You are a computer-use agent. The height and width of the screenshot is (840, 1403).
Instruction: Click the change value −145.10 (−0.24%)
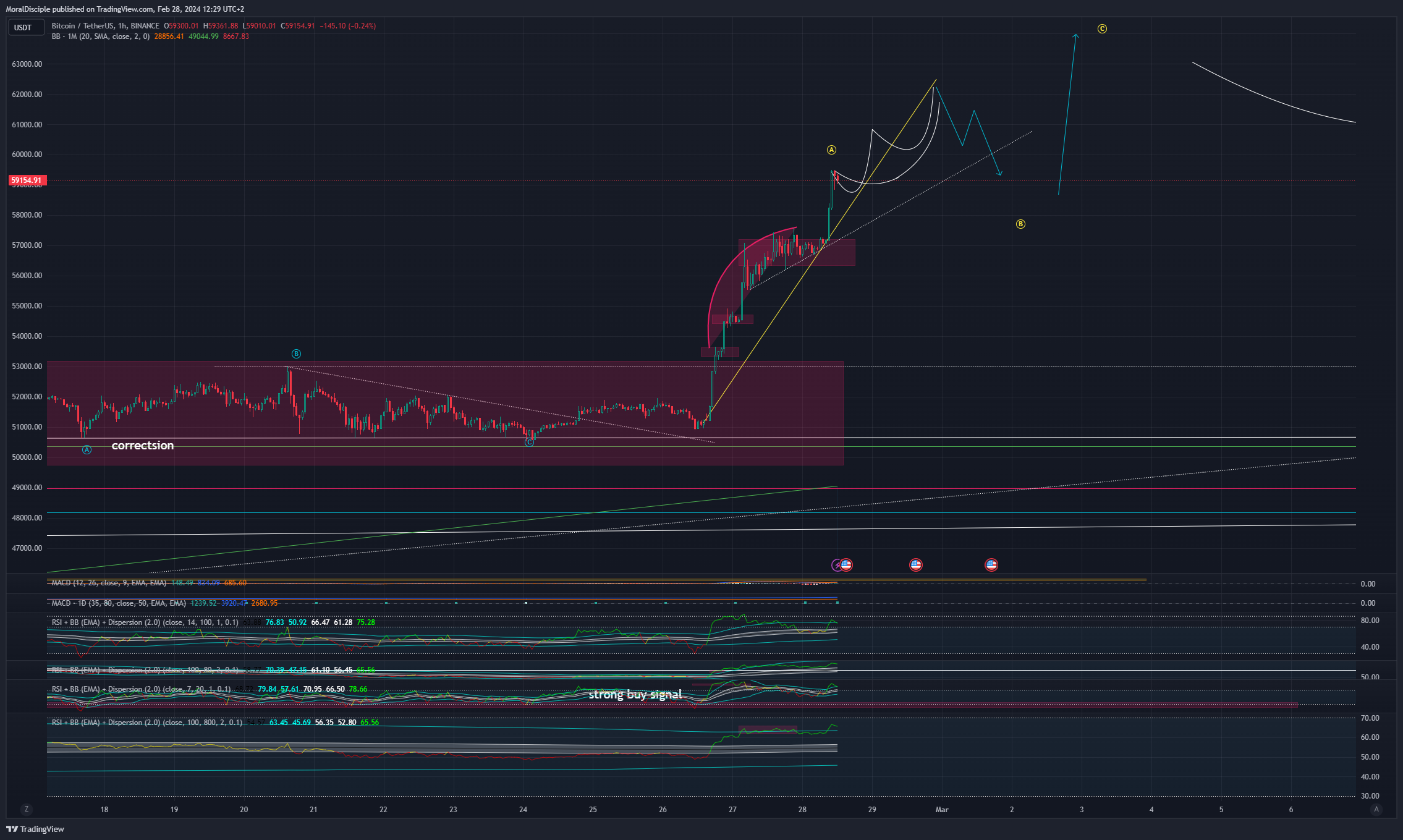pos(347,26)
